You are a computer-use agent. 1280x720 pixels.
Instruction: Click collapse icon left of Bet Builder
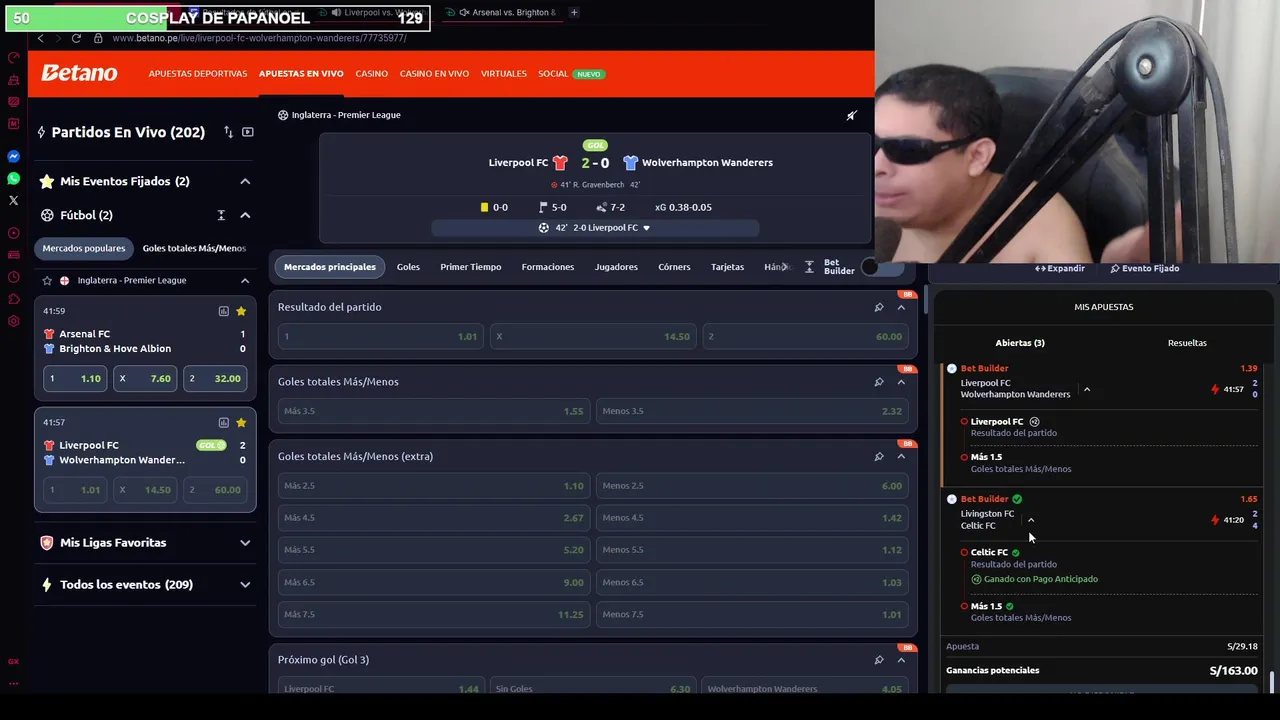[x=809, y=267]
